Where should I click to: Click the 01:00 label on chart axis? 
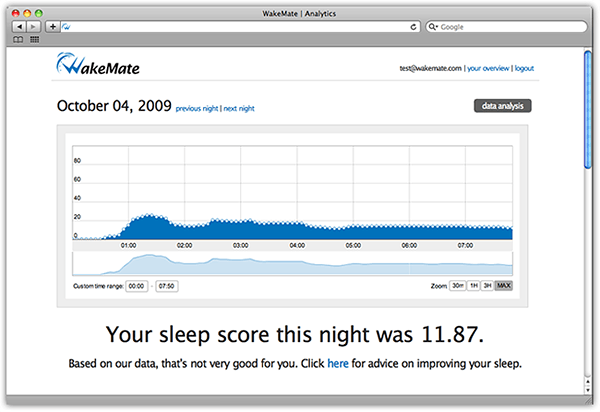click(x=128, y=245)
